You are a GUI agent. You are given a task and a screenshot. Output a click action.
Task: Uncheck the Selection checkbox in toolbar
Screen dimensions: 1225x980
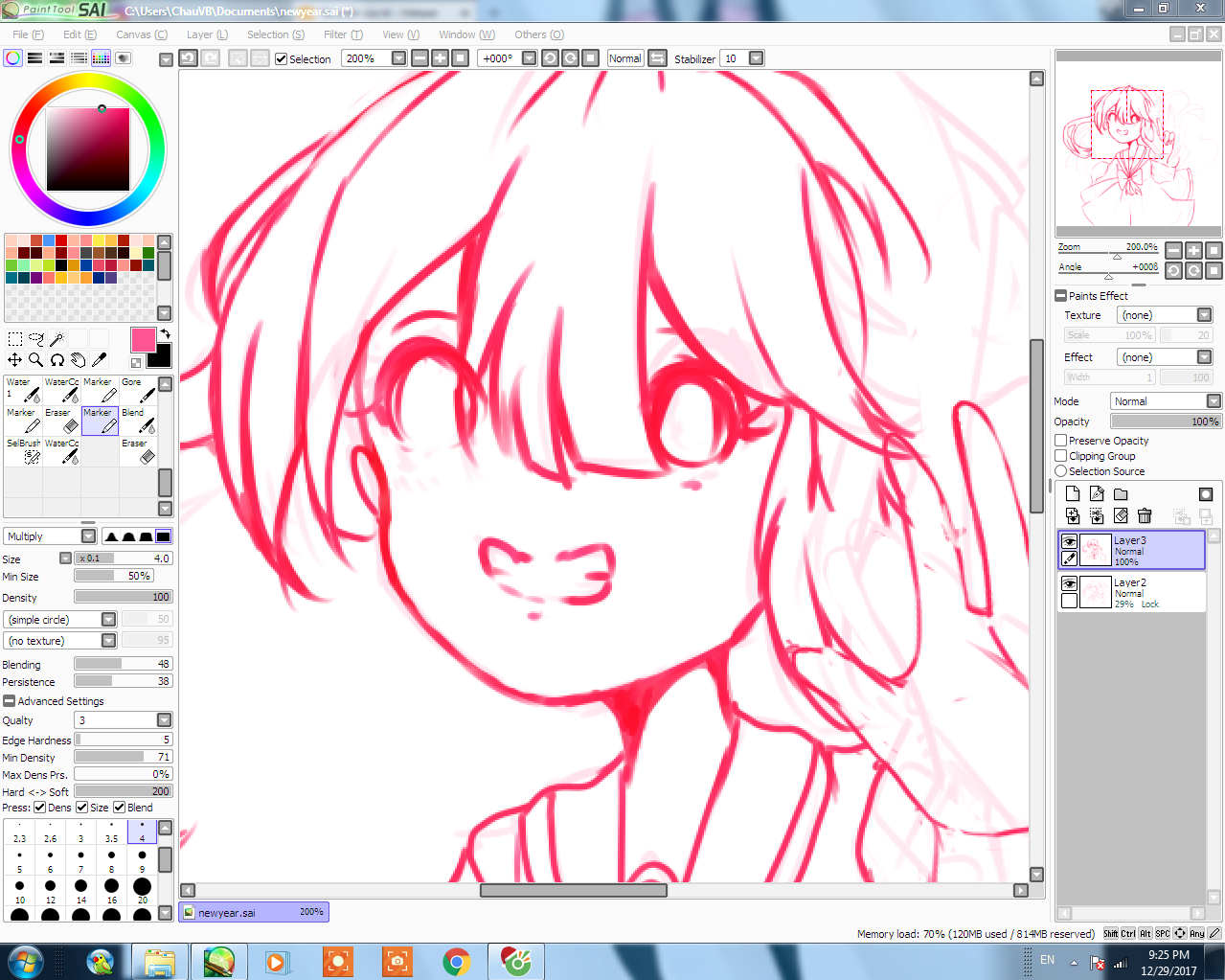tap(282, 59)
